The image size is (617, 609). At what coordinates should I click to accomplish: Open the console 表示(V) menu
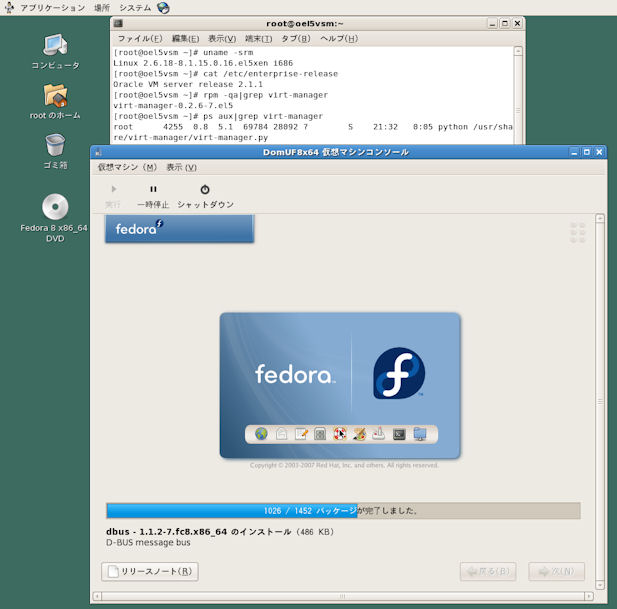(x=181, y=167)
